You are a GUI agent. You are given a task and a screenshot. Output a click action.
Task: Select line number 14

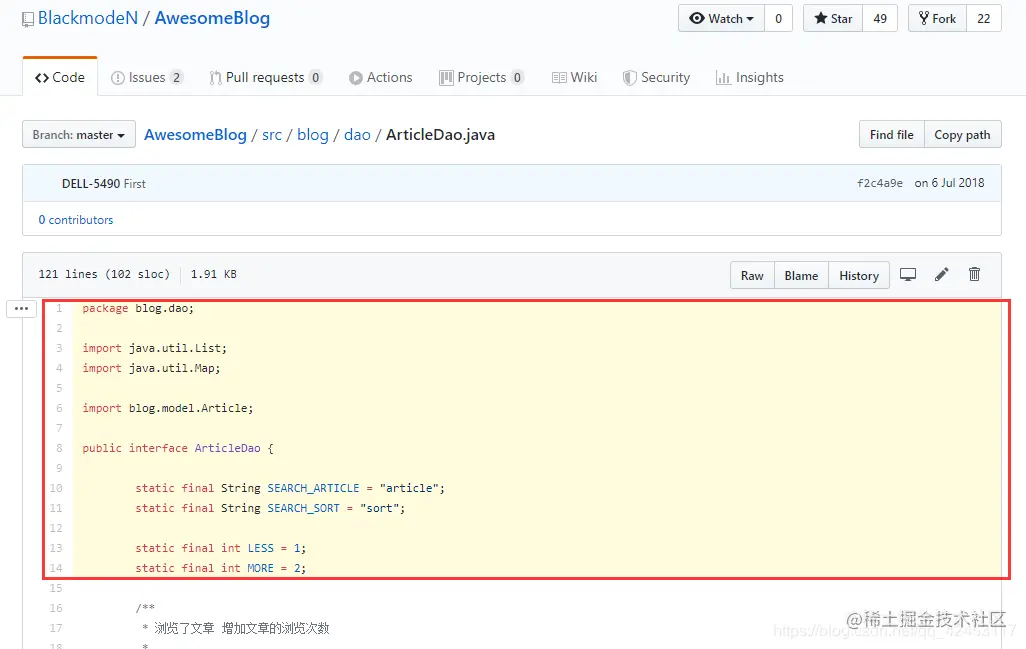click(x=56, y=568)
